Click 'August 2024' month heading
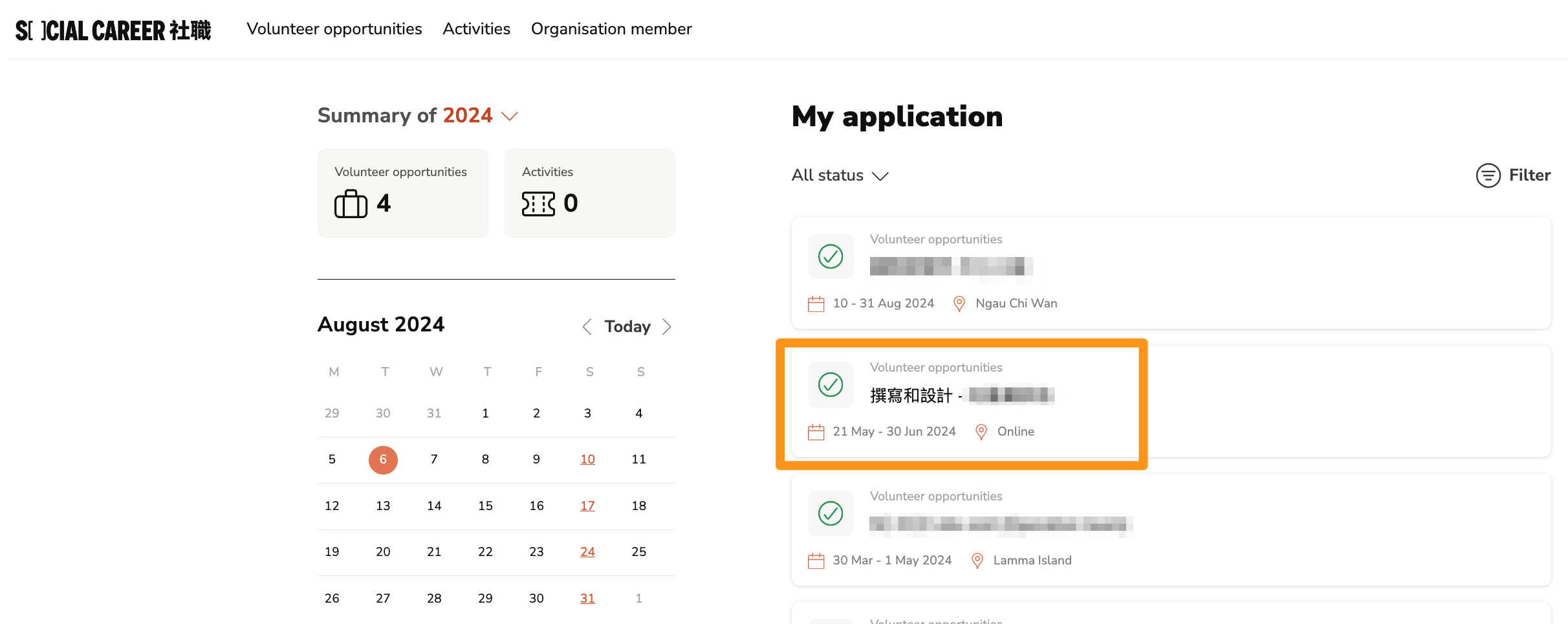1568x624 pixels. coord(381,324)
